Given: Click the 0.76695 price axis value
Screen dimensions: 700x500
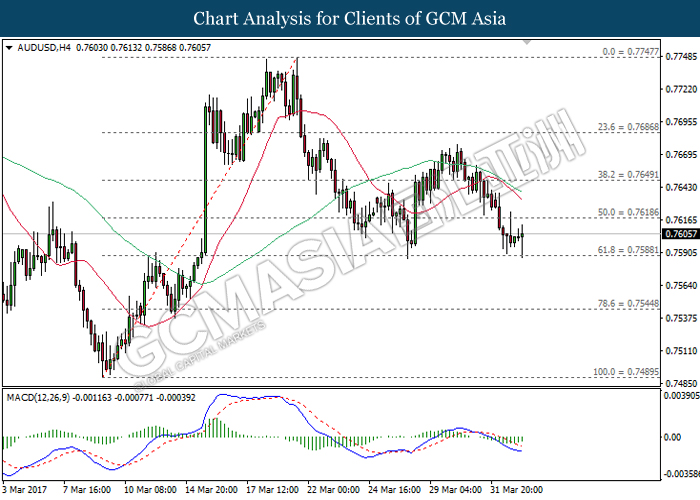Looking at the screenshot, I should click(x=681, y=155).
